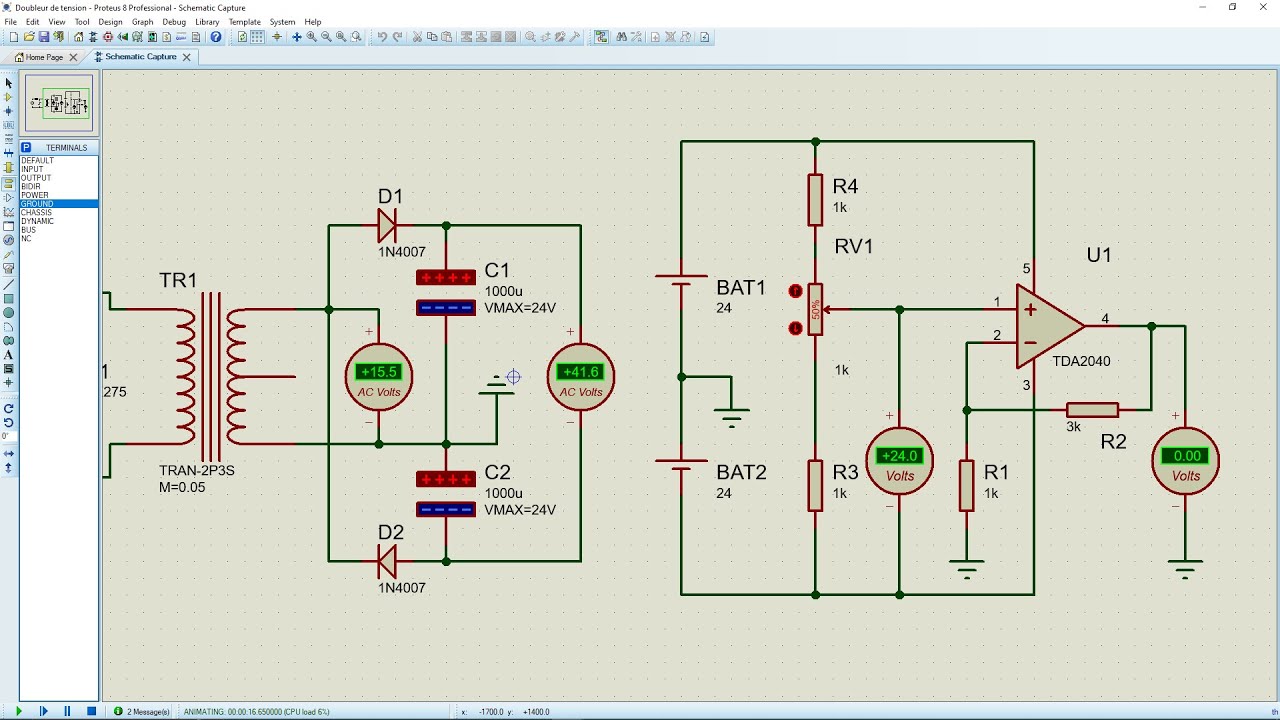Click the zoom in magnifier
The width and height of the screenshot is (1280, 720).
(311, 37)
